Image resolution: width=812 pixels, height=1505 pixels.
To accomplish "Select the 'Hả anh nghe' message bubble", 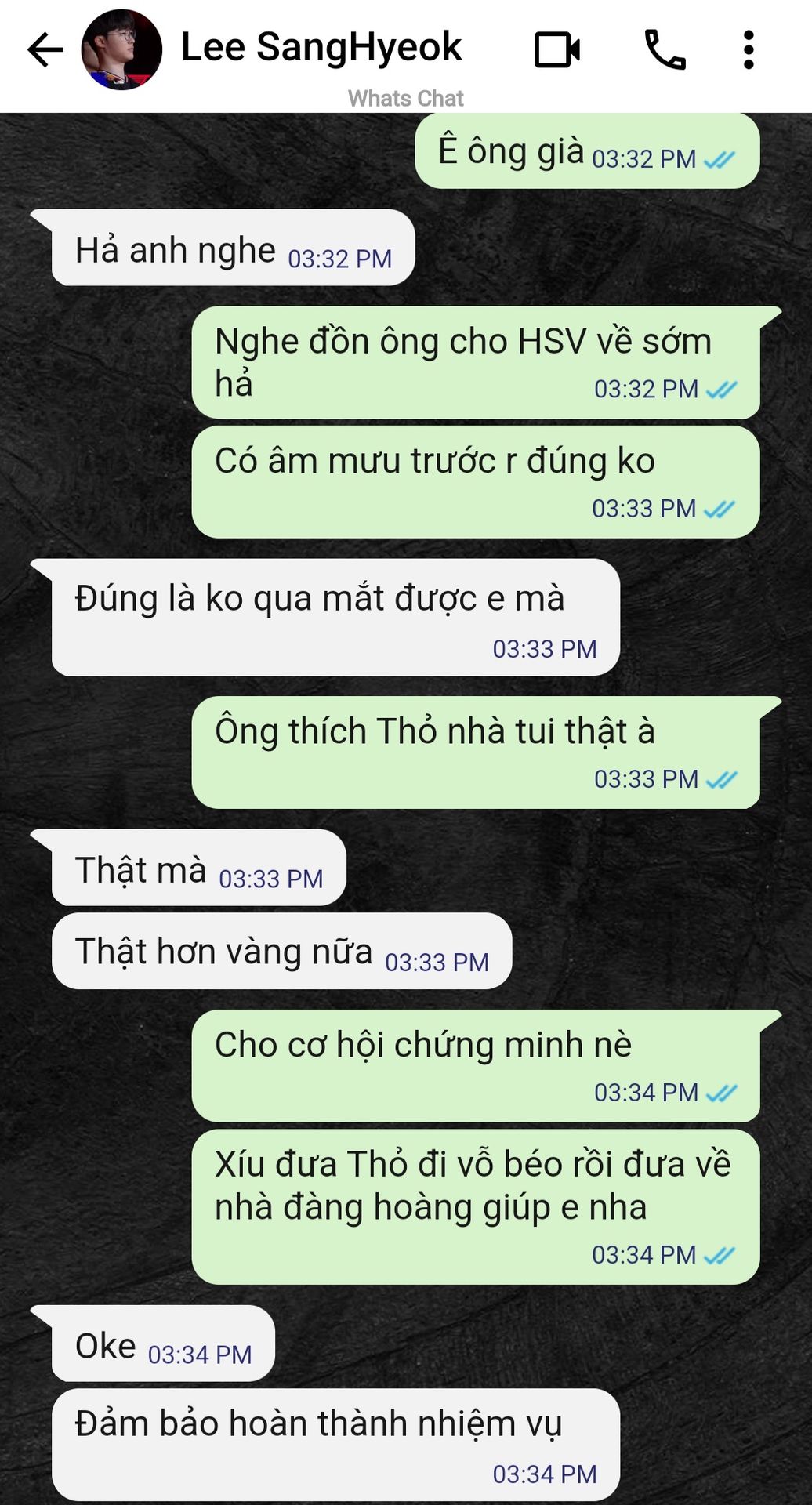I will click(x=233, y=248).
